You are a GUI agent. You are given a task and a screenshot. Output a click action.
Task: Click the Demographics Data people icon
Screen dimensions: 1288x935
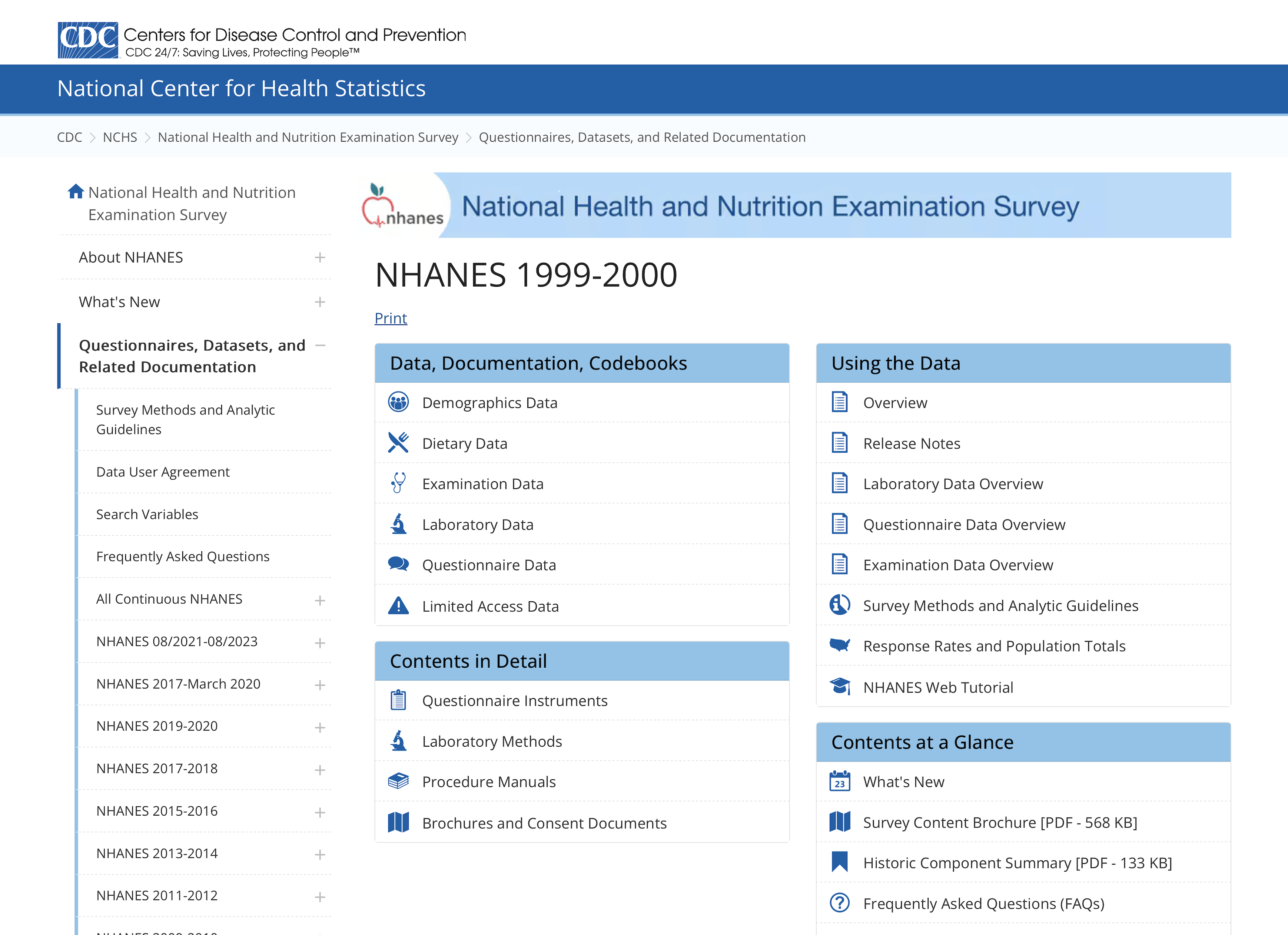pos(398,402)
